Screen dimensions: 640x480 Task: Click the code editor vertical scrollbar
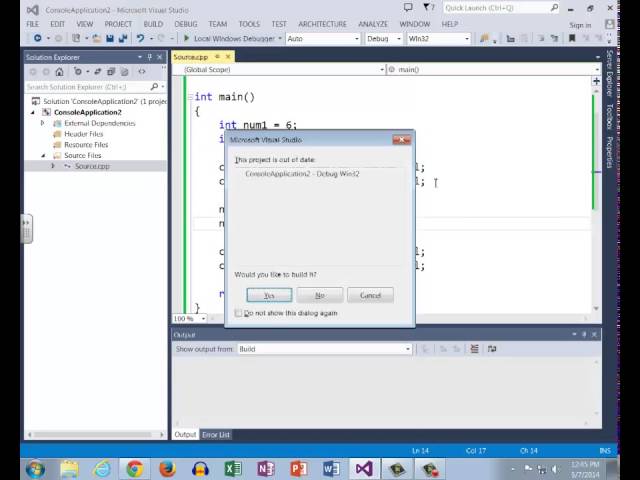point(596,199)
